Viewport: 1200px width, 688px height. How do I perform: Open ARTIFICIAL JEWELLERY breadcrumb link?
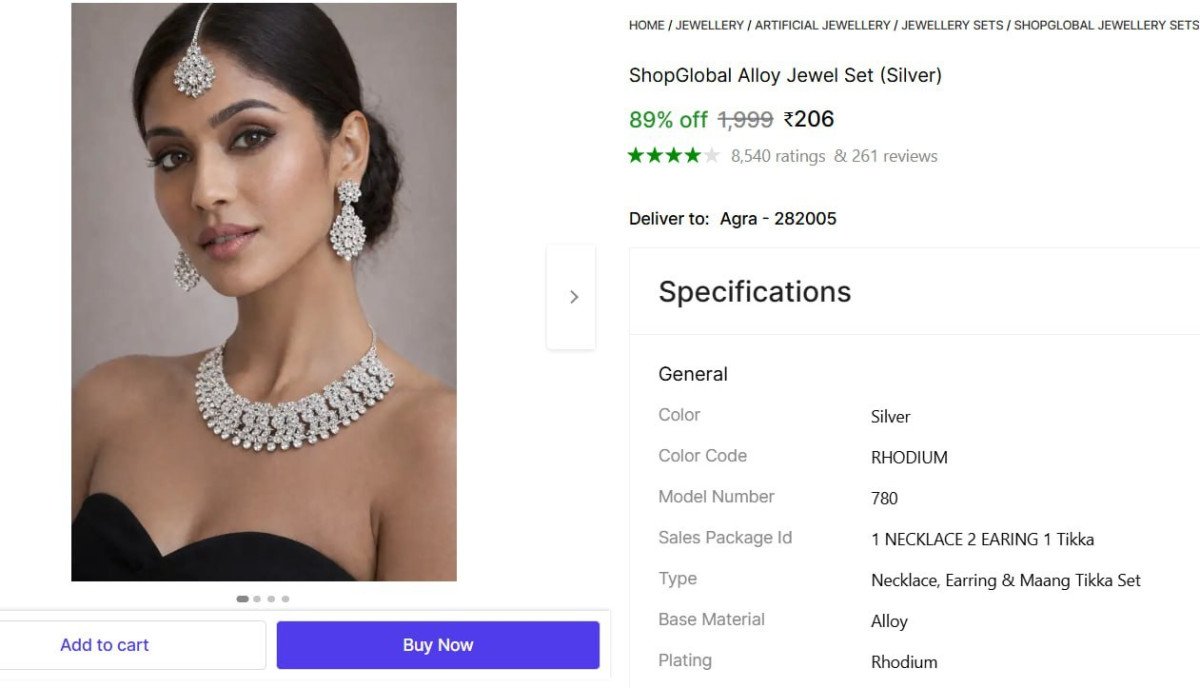pos(822,25)
